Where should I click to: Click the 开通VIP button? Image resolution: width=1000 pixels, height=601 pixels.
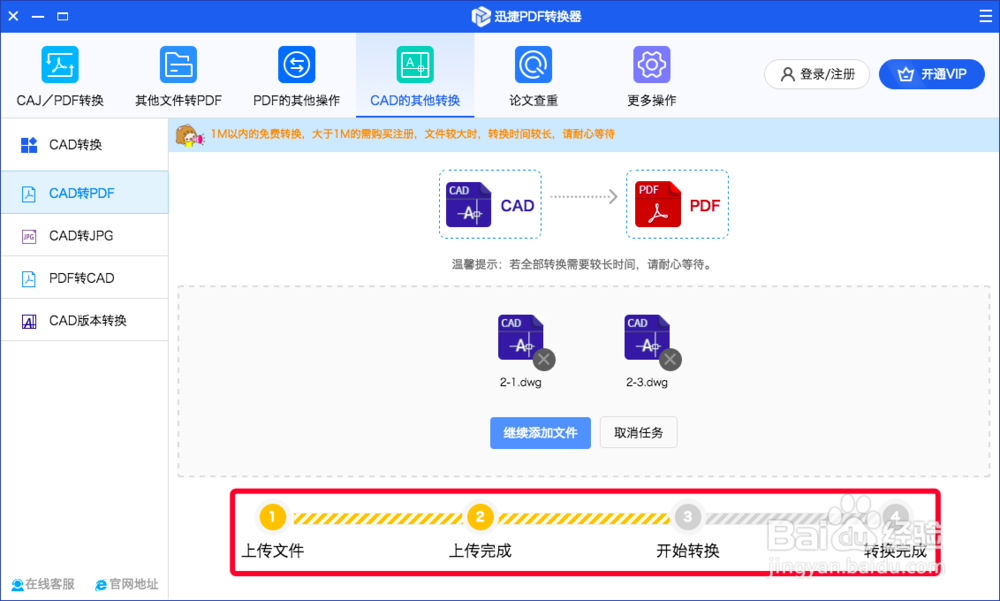[932, 74]
